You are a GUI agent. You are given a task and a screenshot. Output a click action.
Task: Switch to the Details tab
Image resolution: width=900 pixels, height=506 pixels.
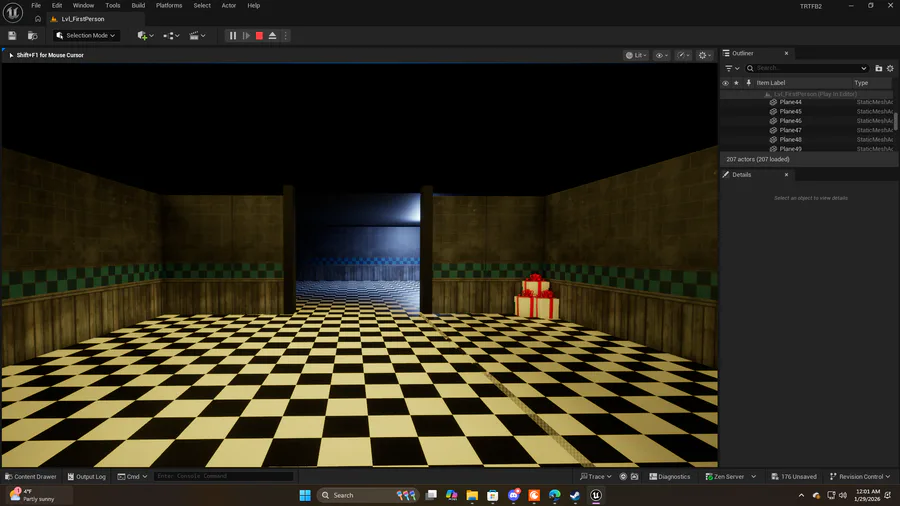[741, 175]
